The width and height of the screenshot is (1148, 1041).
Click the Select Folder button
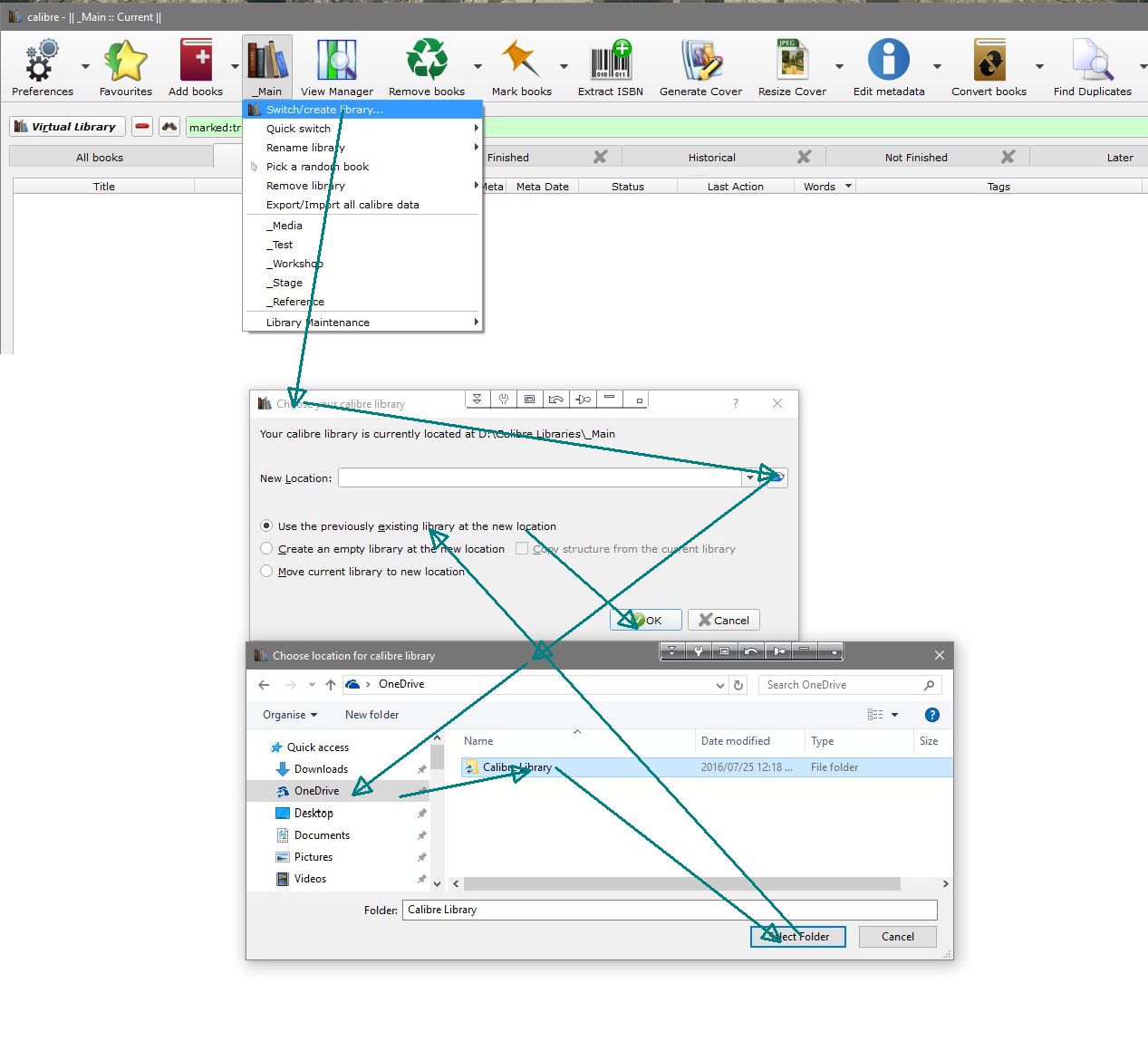[797, 936]
